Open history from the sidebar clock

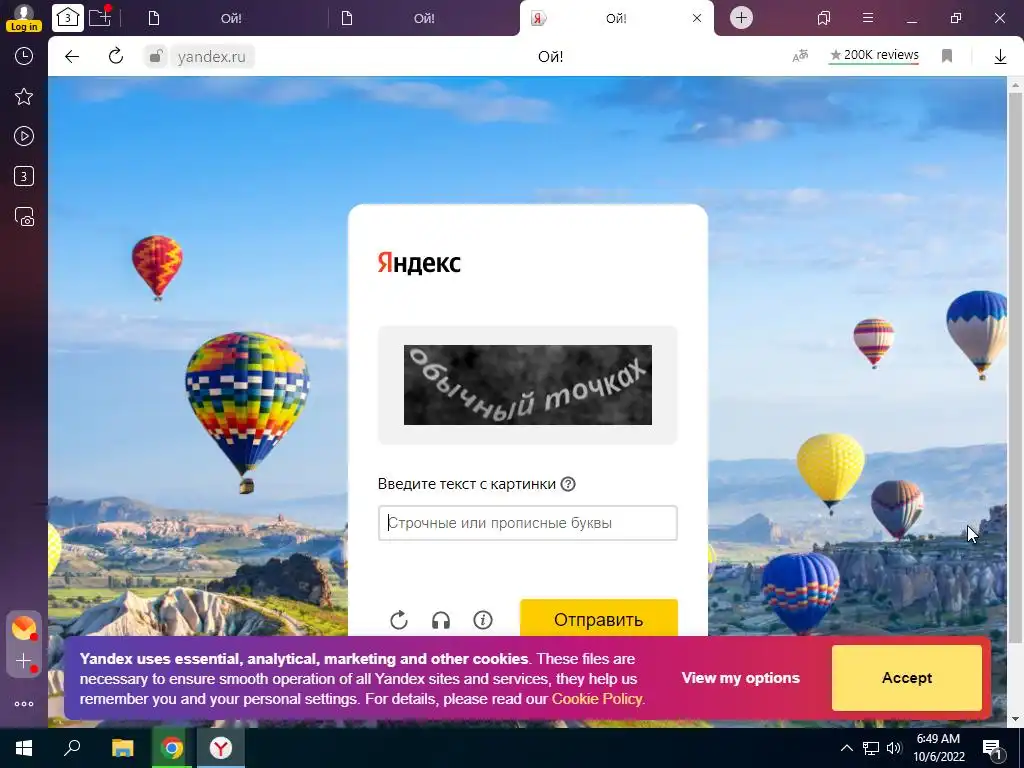[24, 56]
